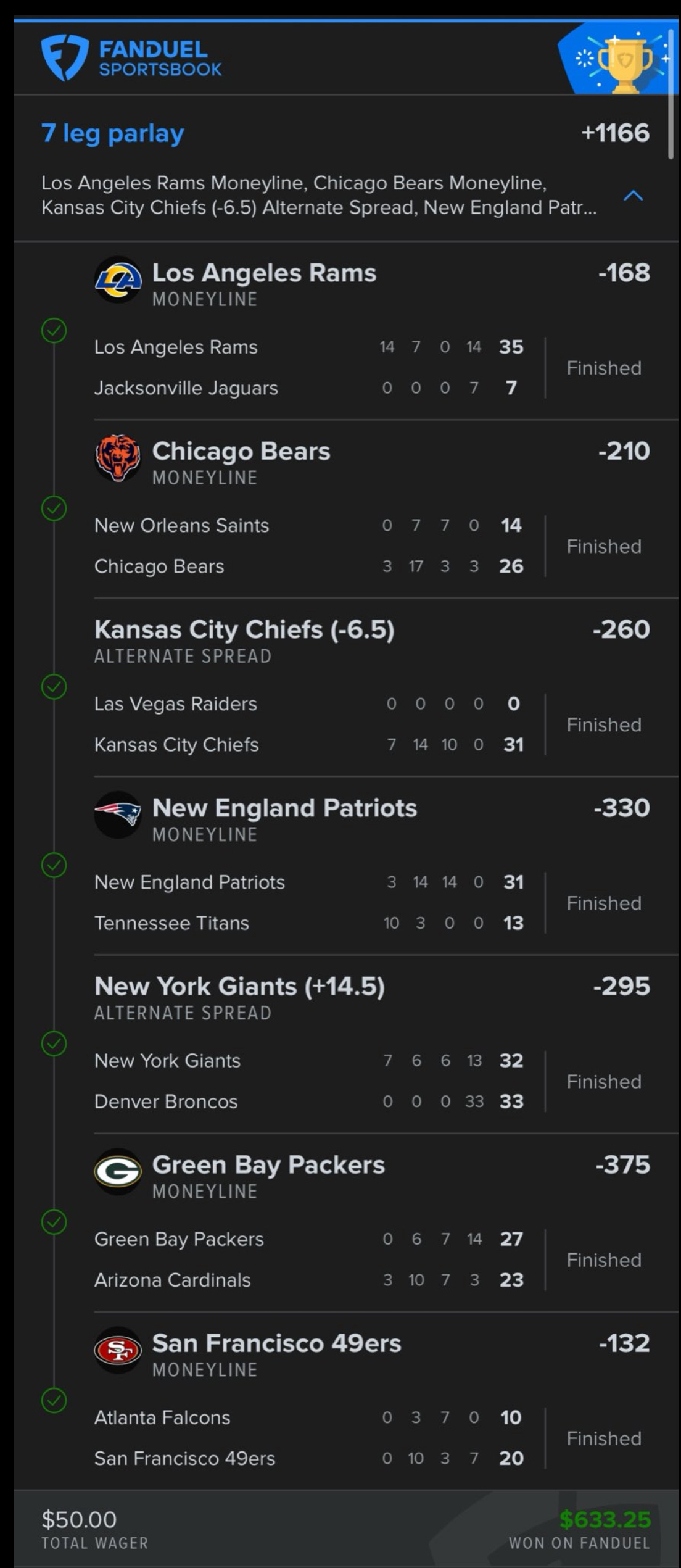Click the $633.25 winnings amount
This screenshot has height=1568, width=681.
point(605,1519)
